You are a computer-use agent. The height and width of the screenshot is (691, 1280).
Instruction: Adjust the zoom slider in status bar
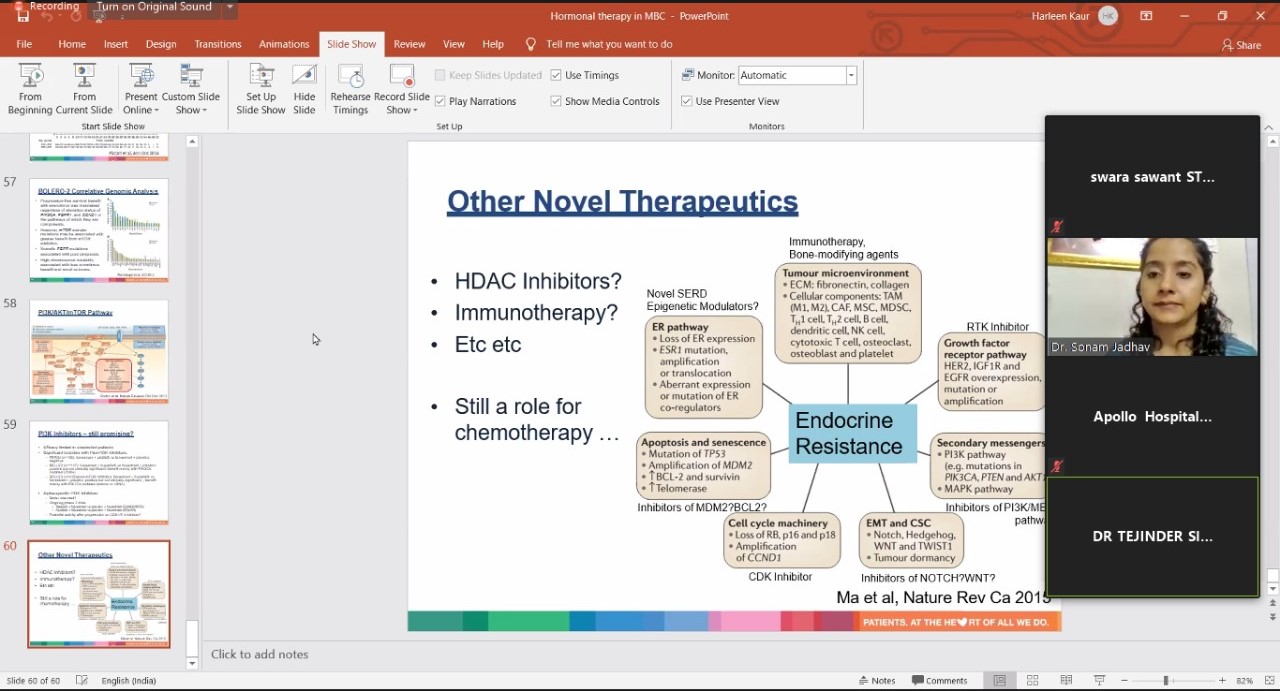pyautogui.click(x=1165, y=681)
